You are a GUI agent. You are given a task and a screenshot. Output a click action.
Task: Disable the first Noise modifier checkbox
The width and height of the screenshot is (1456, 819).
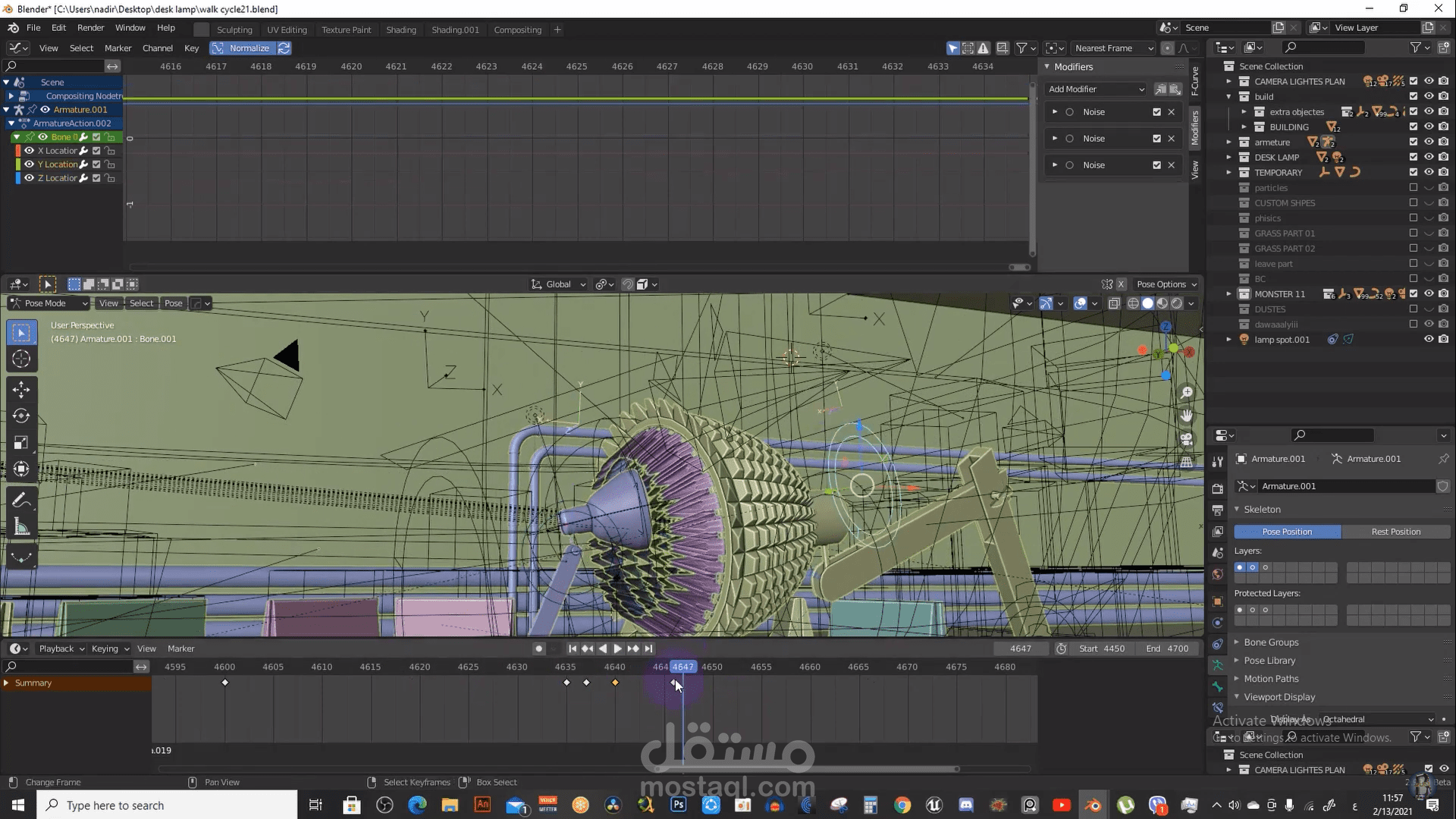point(1156,112)
